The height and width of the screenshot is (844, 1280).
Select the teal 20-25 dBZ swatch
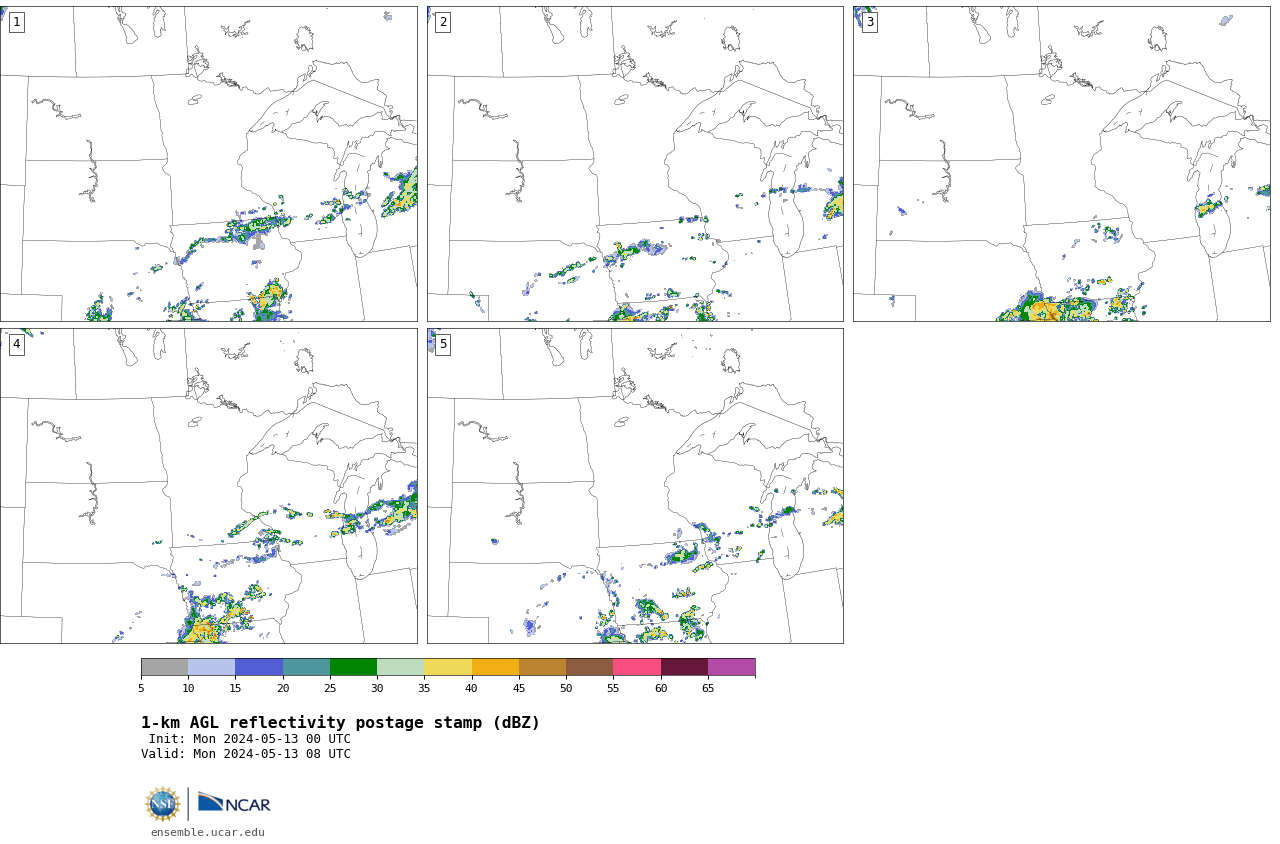tap(306, 667)
